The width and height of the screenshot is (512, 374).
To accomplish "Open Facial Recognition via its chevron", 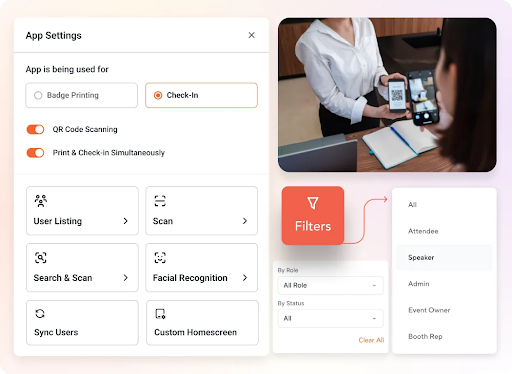I will coord(245,278).
